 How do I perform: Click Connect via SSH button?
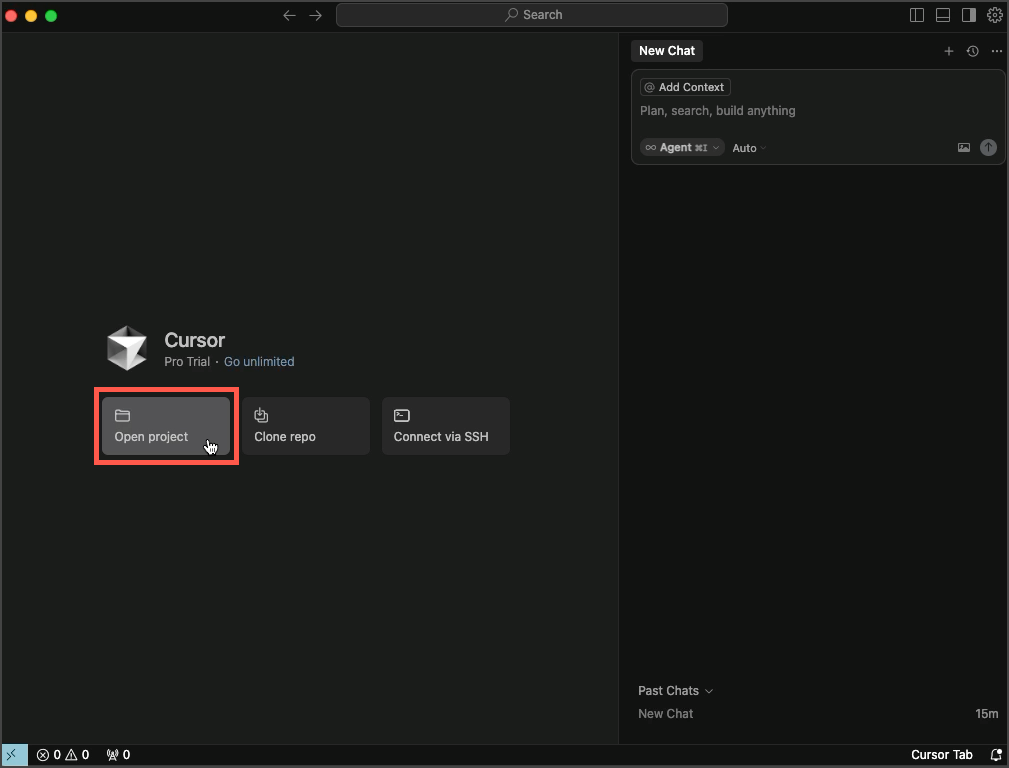(x=446, y=426)
